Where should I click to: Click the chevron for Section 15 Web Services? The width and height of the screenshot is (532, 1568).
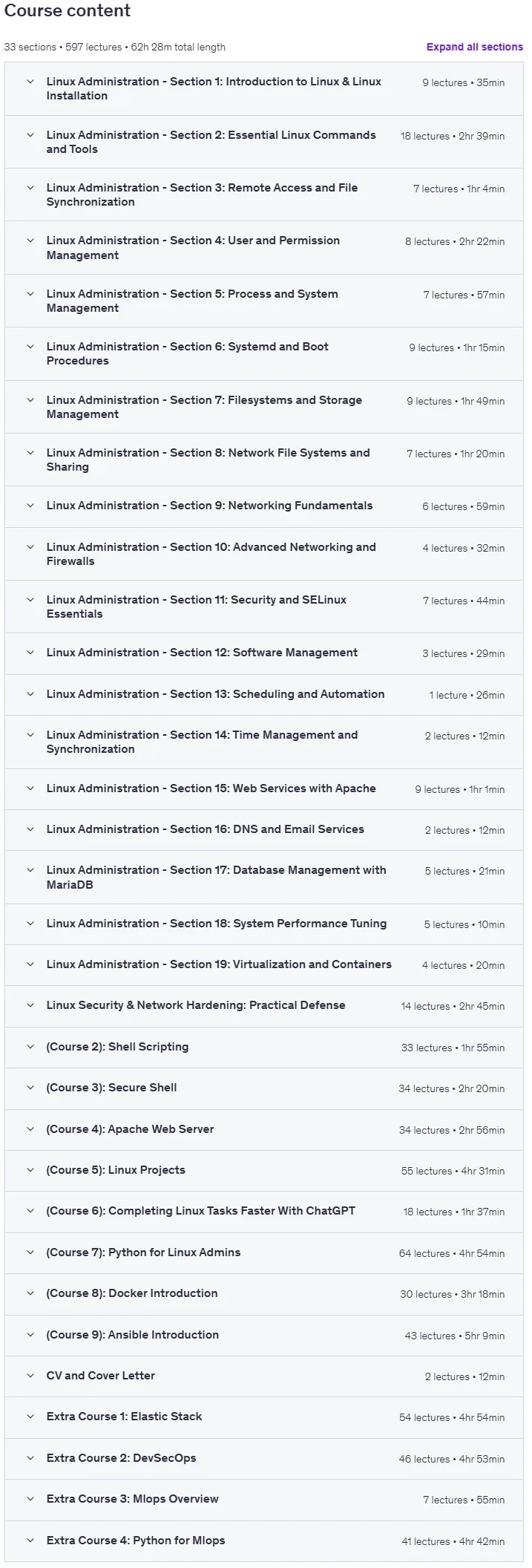pyautogui.click(x=30, y=789)
